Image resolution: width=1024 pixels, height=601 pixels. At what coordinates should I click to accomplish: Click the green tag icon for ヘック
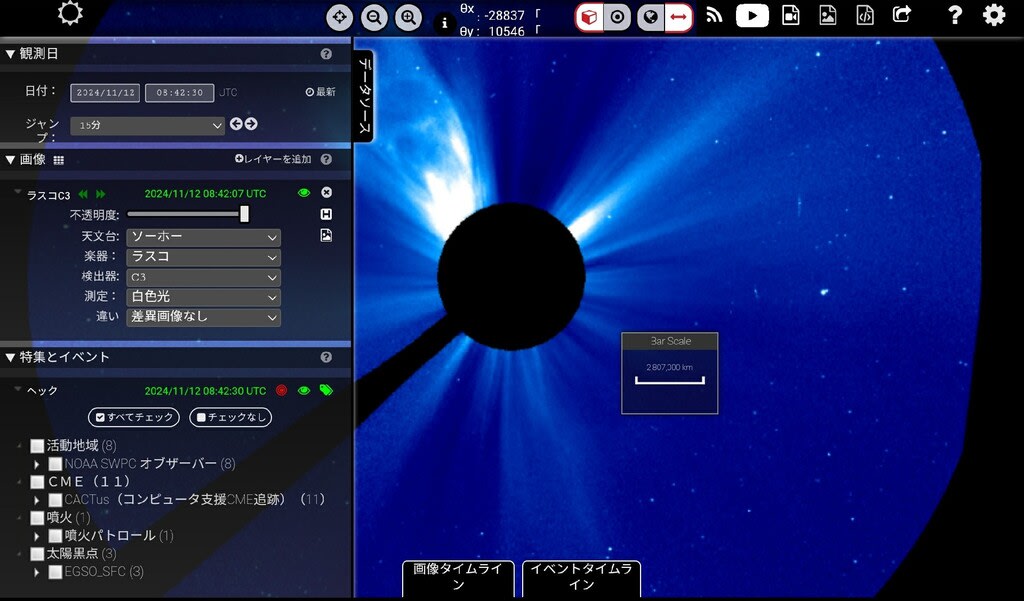(326, 390)
